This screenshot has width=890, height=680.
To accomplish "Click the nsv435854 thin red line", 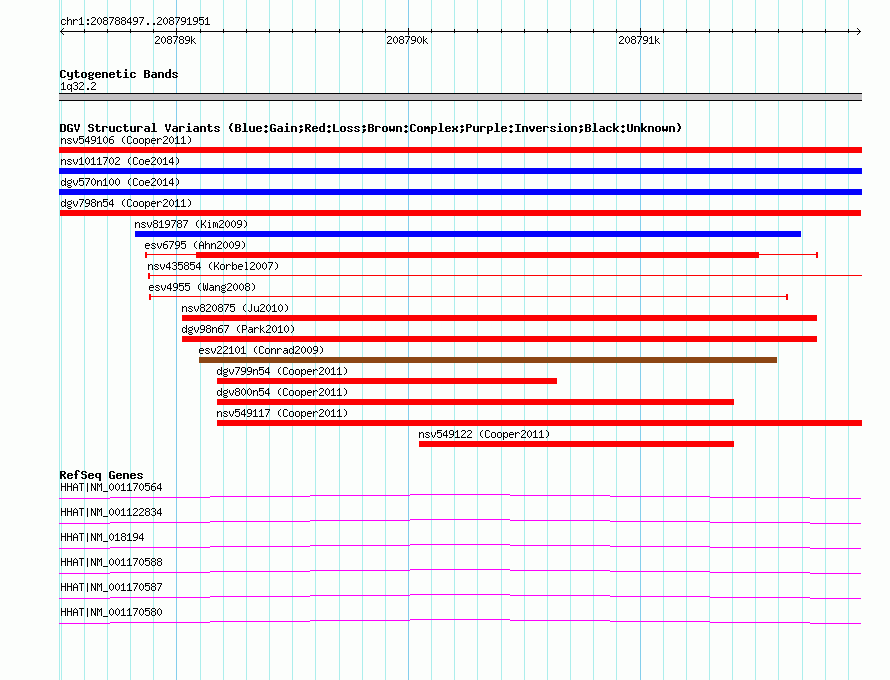I will 505,276.
